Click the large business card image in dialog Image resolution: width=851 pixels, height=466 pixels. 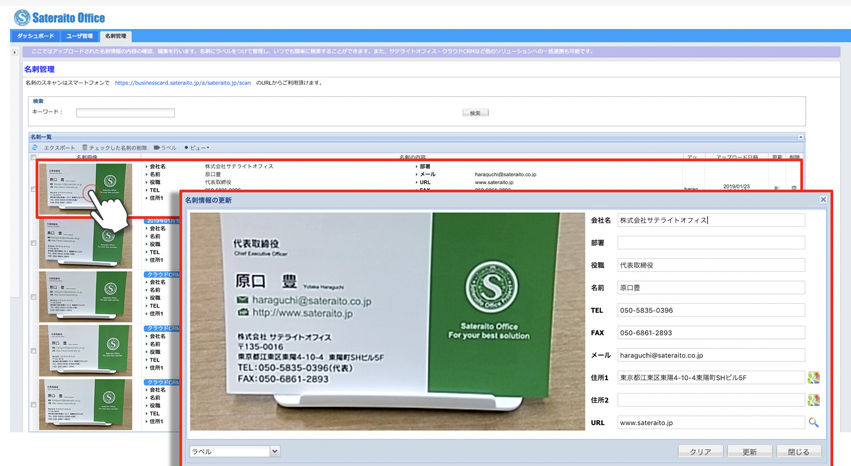pos(387,321)
